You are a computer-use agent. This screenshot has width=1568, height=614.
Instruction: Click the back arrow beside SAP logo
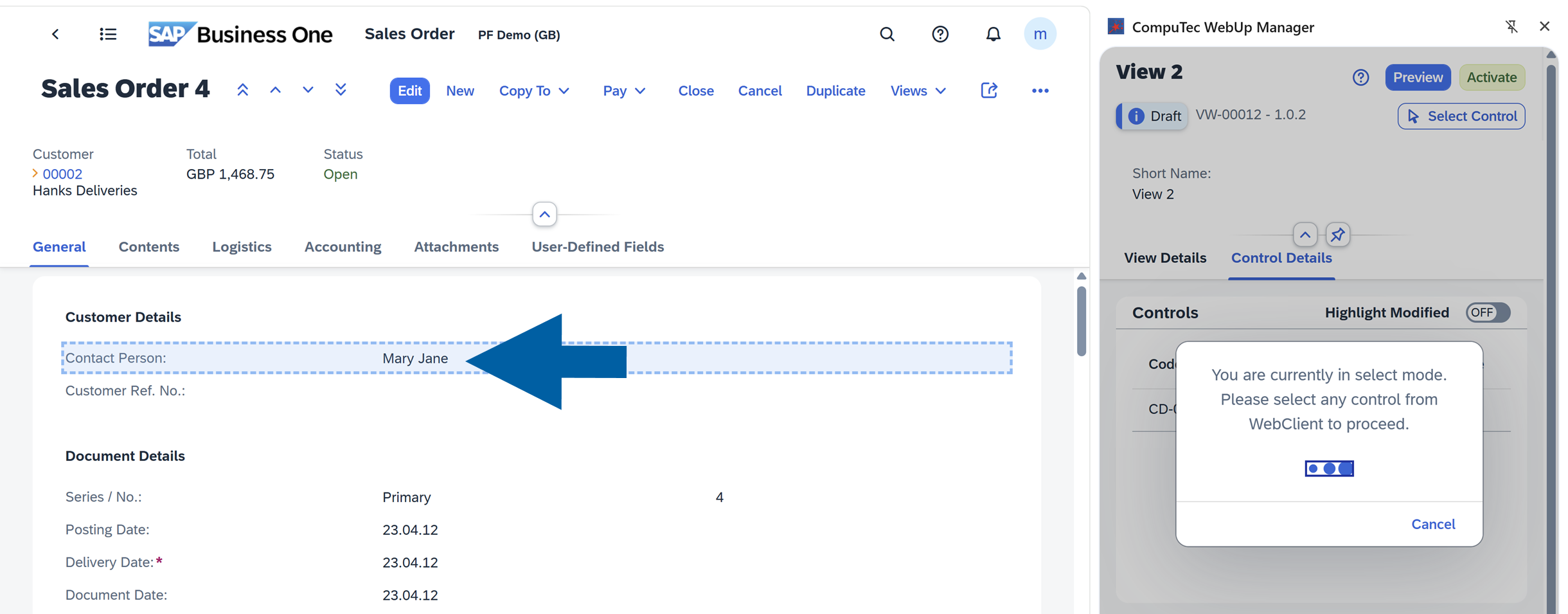[x=55, y=34]
